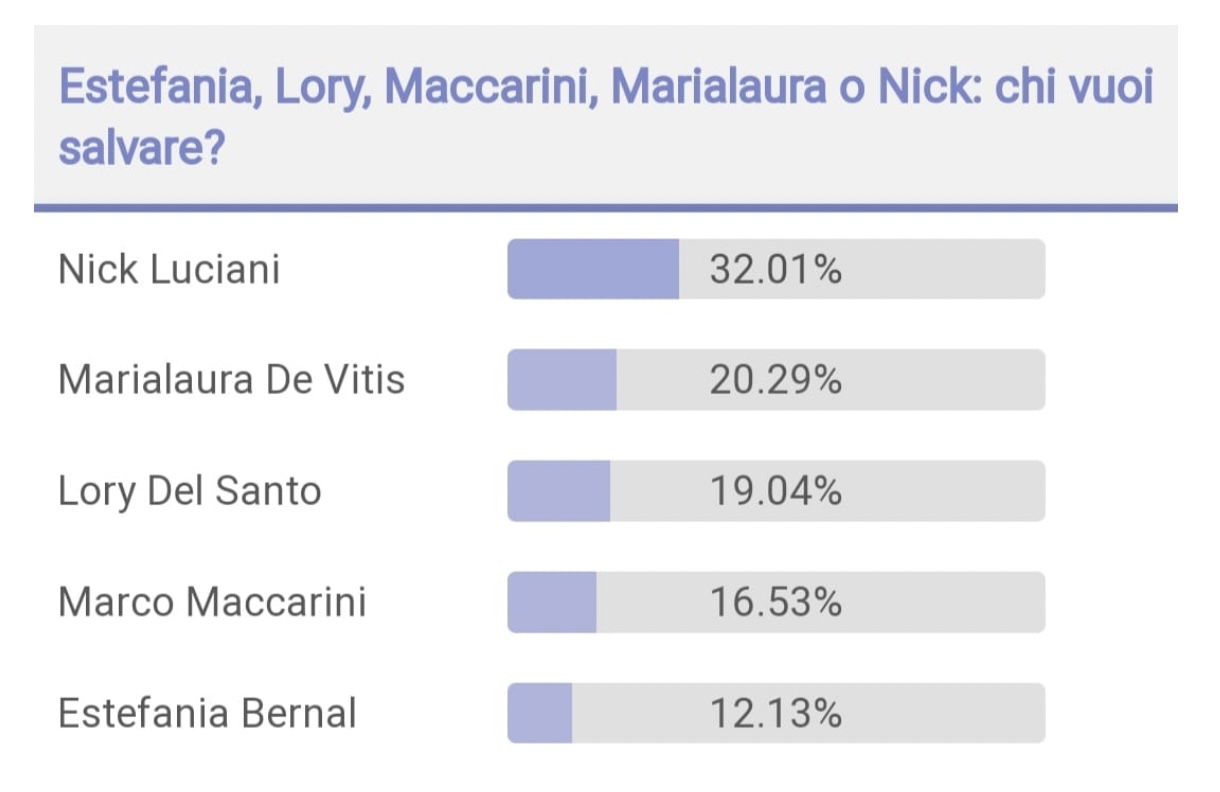1220x792 pixels.
Task: Select the Marialaura De Vitis name
Action: point(232,380)
